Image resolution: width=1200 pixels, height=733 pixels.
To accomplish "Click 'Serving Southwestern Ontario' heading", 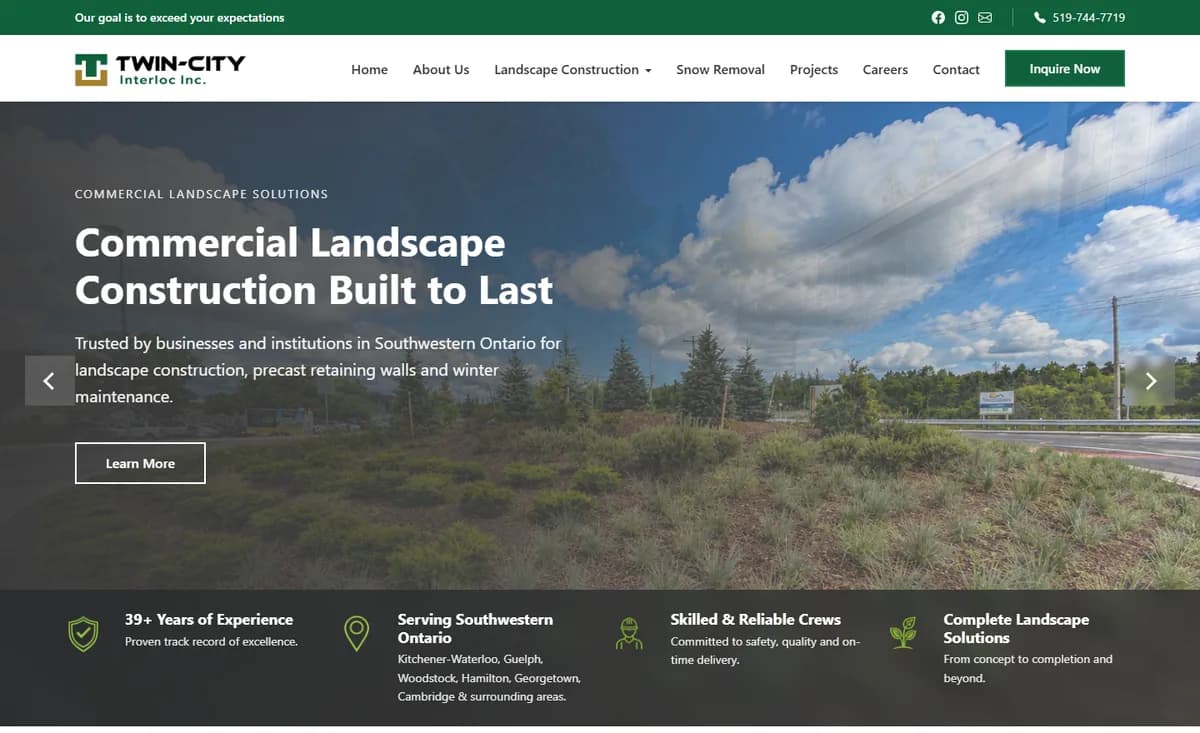I will (475, 628).
